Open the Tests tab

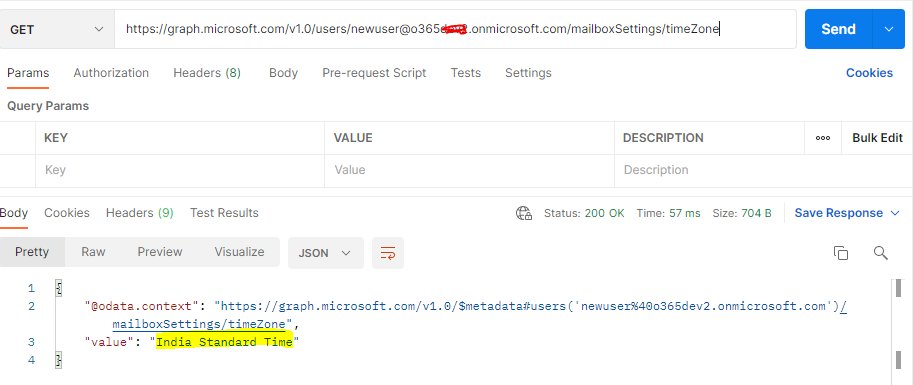[x=466, y=73]
